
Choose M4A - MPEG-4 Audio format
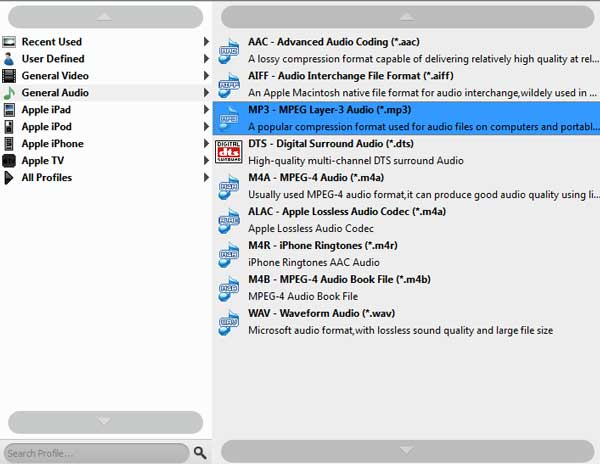coord(406,186)
